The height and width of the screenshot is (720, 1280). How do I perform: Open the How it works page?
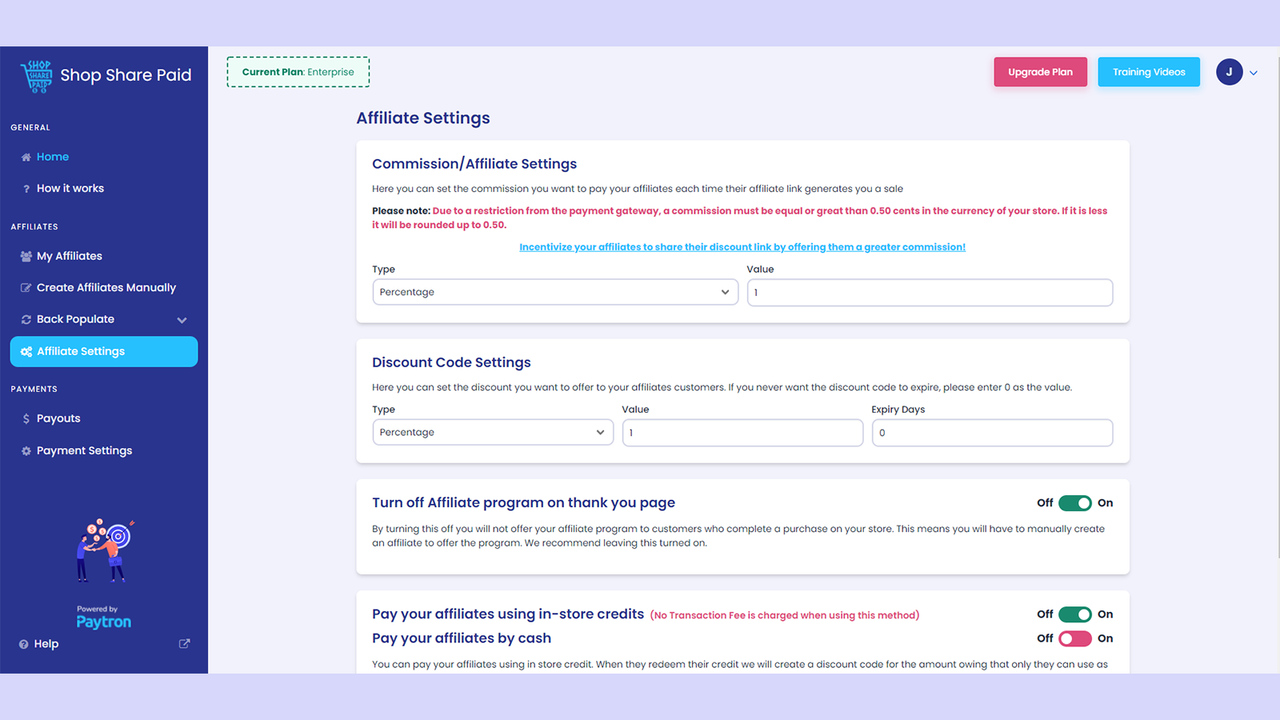pos(70,189)
